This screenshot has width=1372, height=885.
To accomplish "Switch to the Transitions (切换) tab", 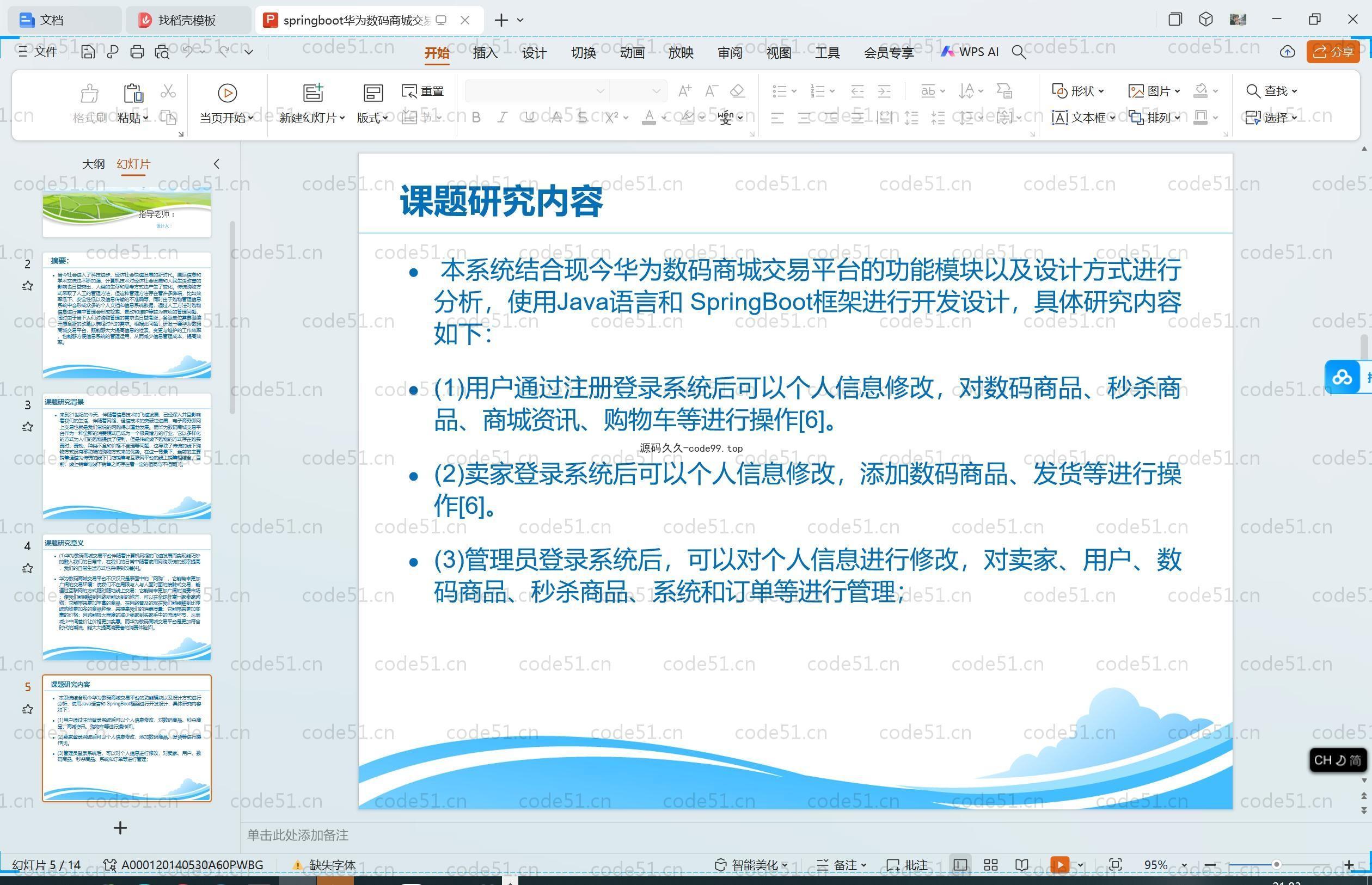I will (584, 53).
